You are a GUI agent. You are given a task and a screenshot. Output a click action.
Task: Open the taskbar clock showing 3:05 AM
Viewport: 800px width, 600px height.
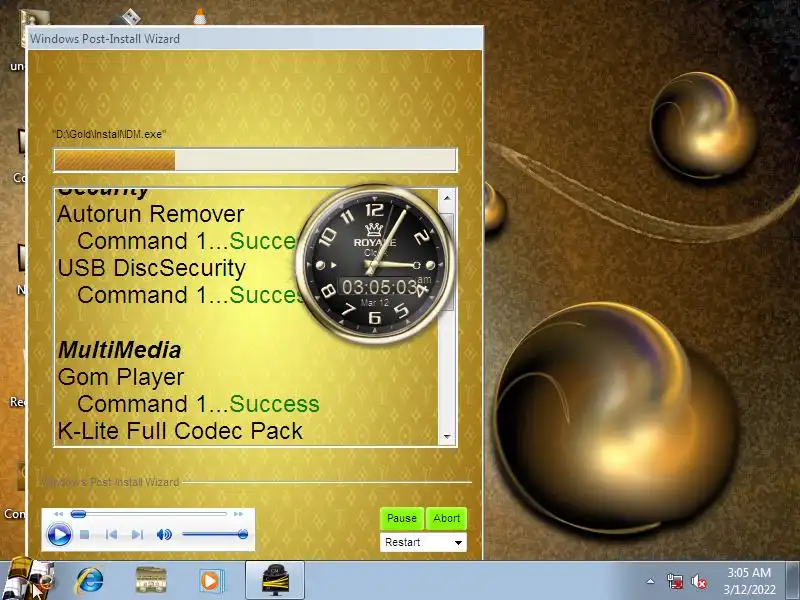(749, 581)
